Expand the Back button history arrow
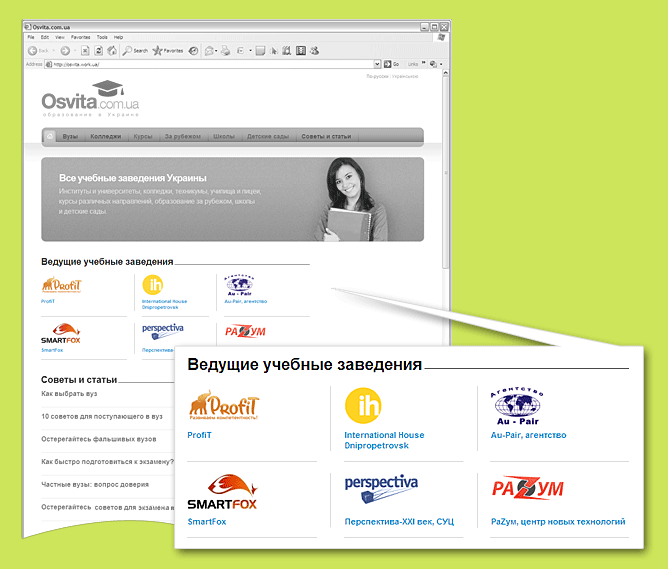The image size is (668, 569). point(54,51)
